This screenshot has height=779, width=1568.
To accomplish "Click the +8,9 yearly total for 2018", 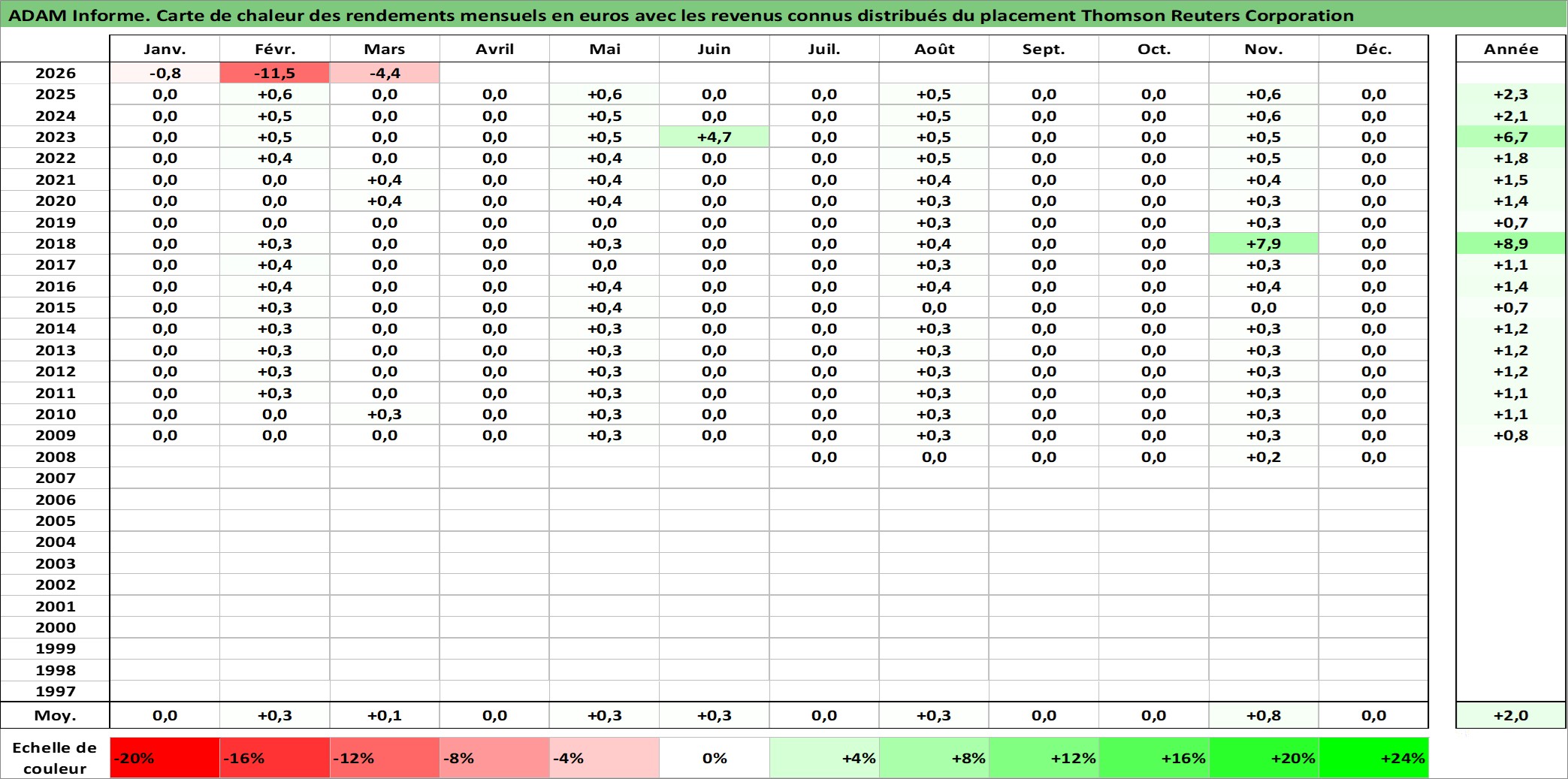I will pos(1511,243).
